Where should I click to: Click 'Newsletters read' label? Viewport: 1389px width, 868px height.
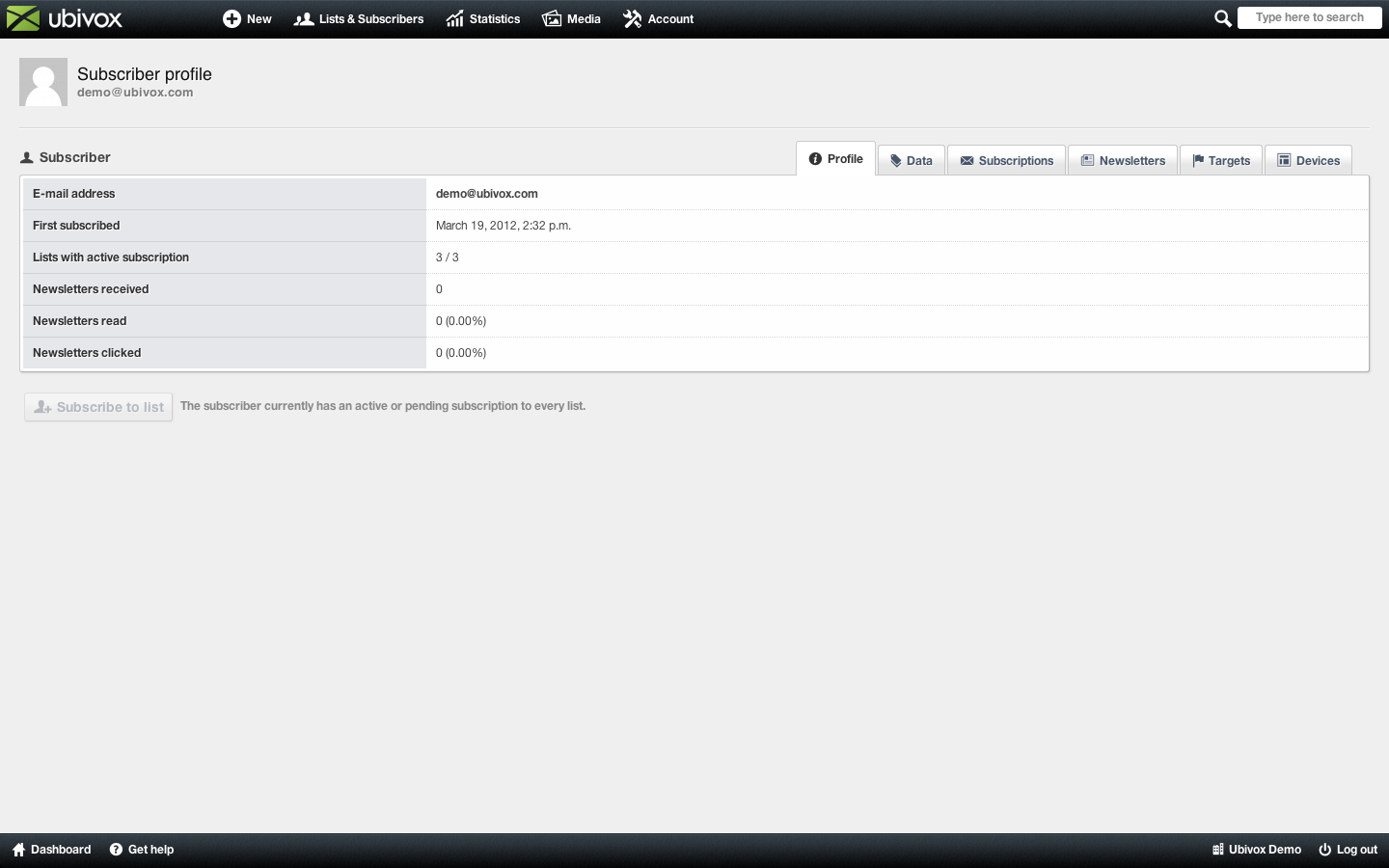click(79, 321)
